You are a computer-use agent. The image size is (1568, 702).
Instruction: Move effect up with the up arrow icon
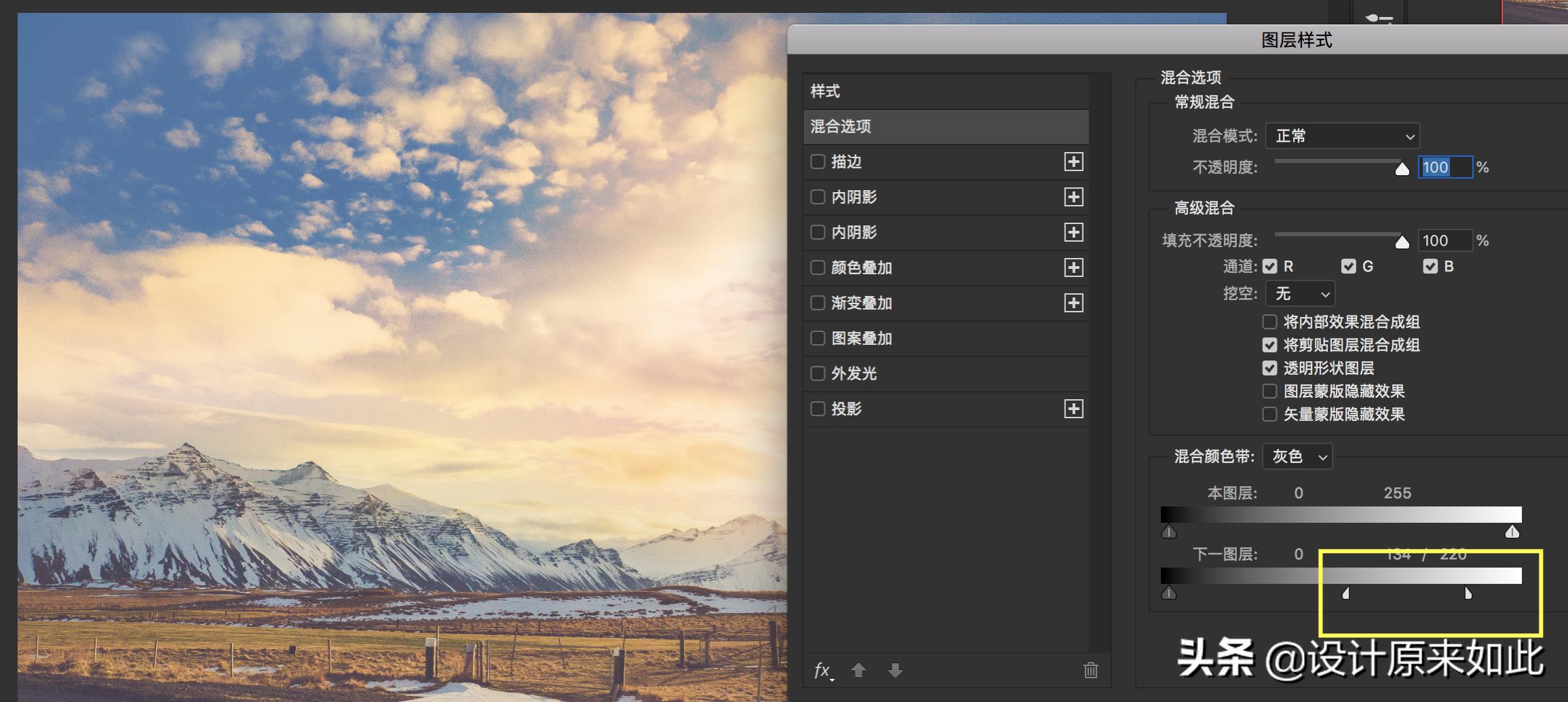(858, 671)
